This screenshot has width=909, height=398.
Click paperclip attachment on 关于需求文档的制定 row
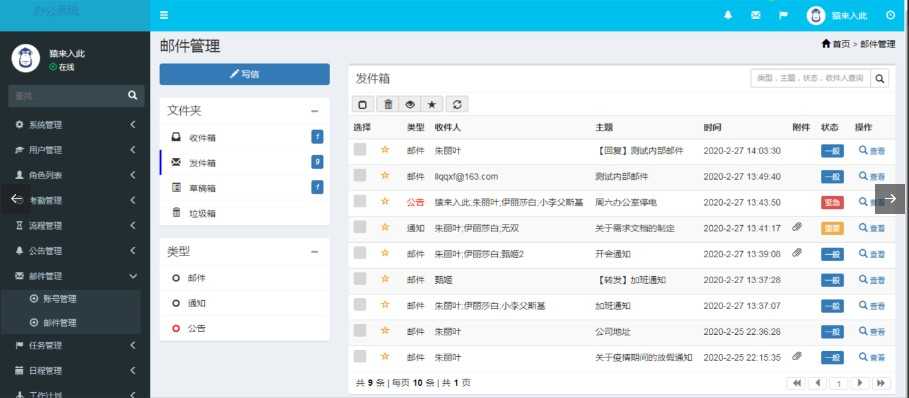(x=797, y=227)
